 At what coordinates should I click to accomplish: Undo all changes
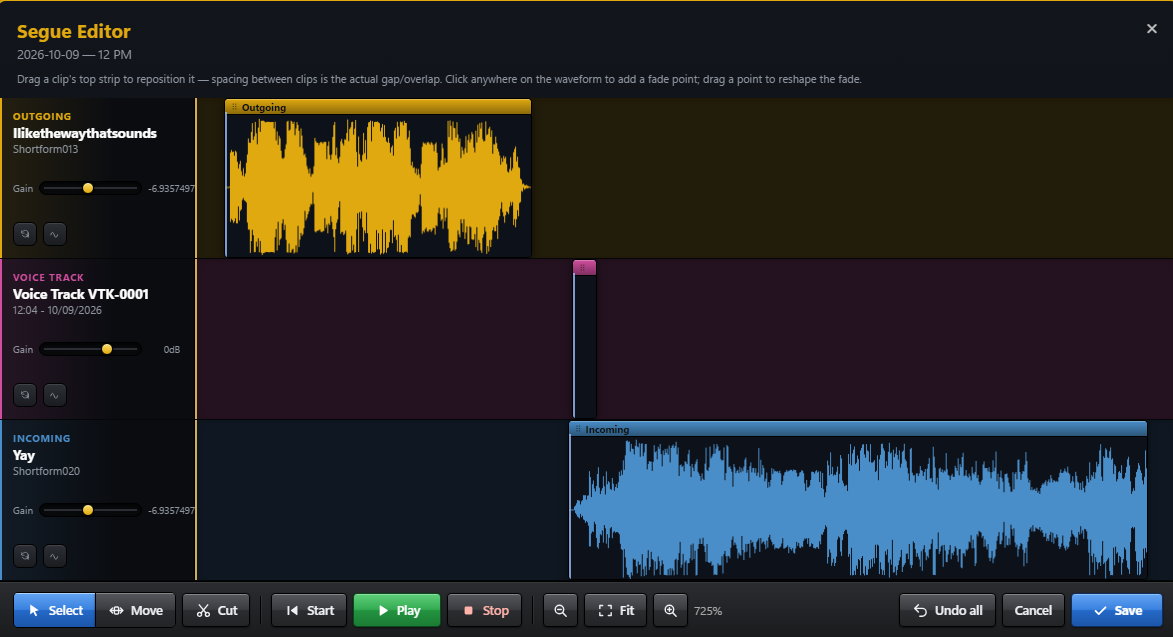coord(947,610)
